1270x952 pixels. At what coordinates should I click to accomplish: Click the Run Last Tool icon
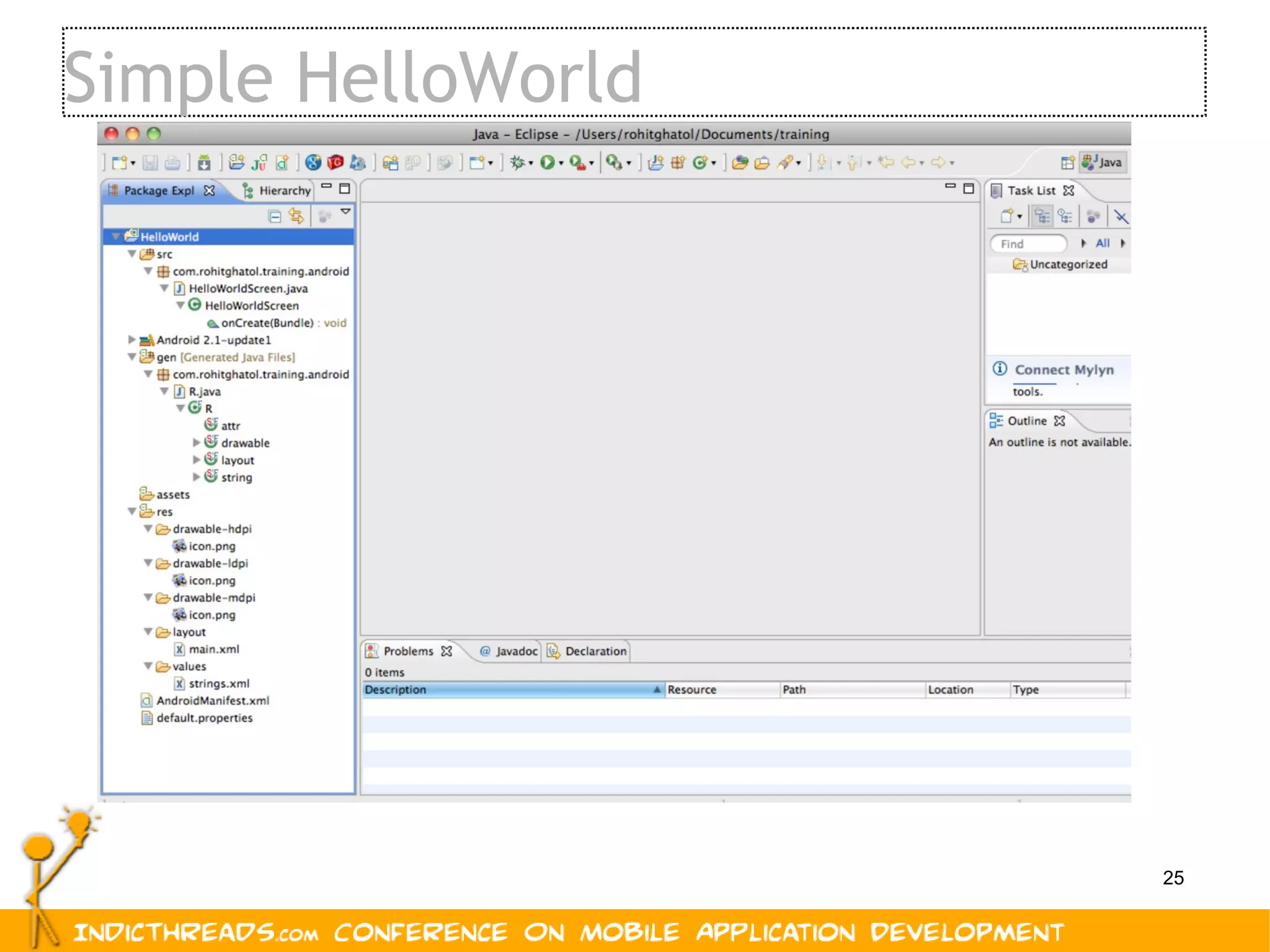577,162
